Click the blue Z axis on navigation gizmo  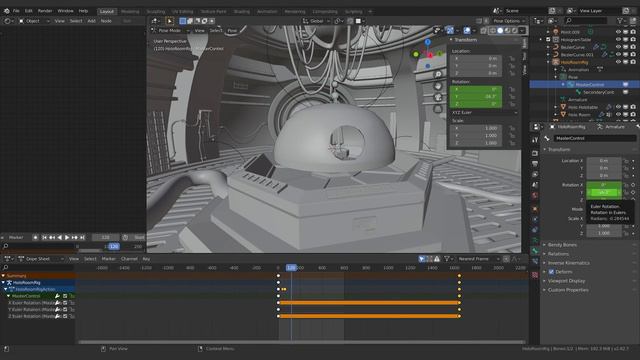coord(427,42)
